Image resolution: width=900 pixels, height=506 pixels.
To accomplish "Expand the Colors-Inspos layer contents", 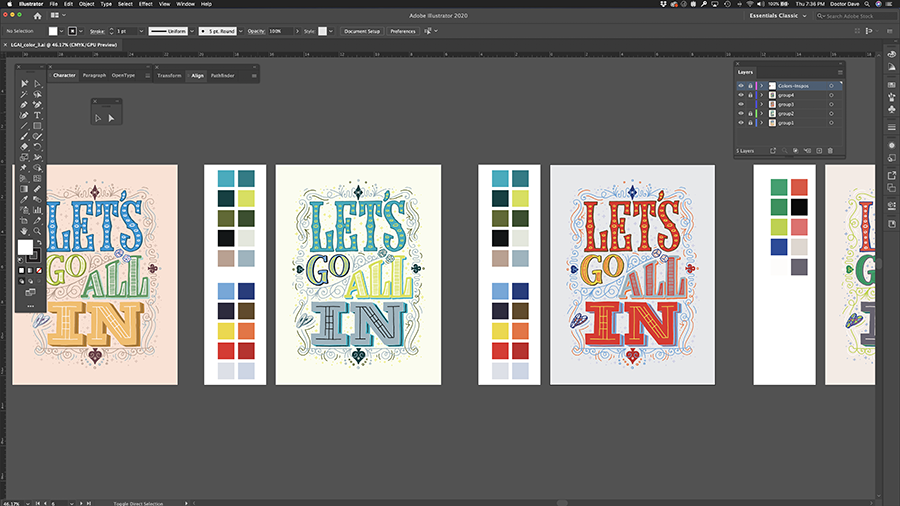I will coord(762,86).
